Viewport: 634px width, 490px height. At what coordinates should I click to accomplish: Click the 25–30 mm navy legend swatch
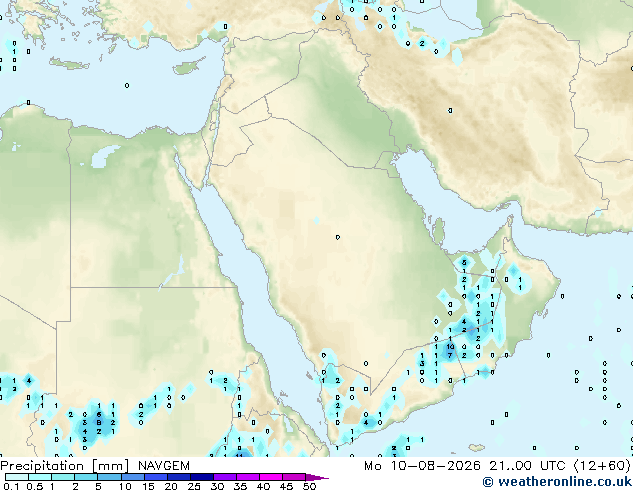(202, 477)
